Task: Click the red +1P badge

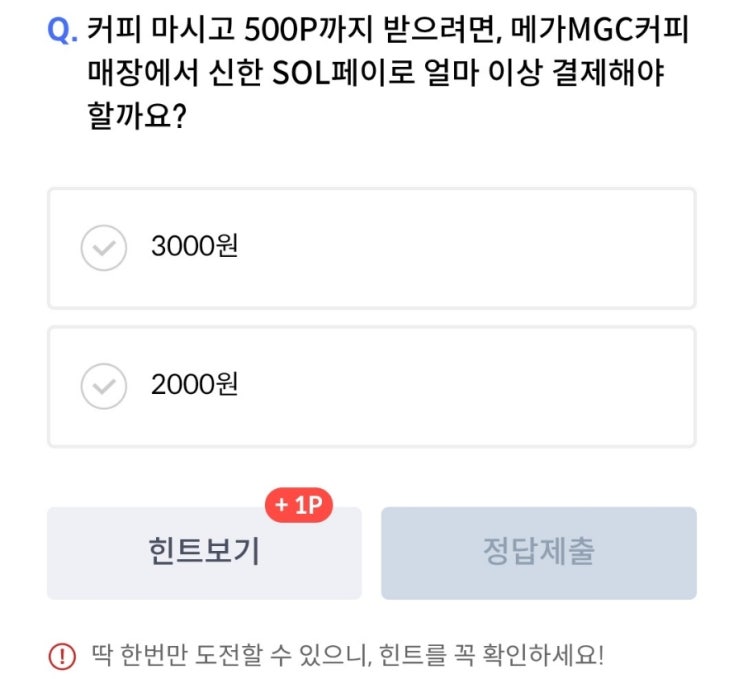Action: point(298,507)
